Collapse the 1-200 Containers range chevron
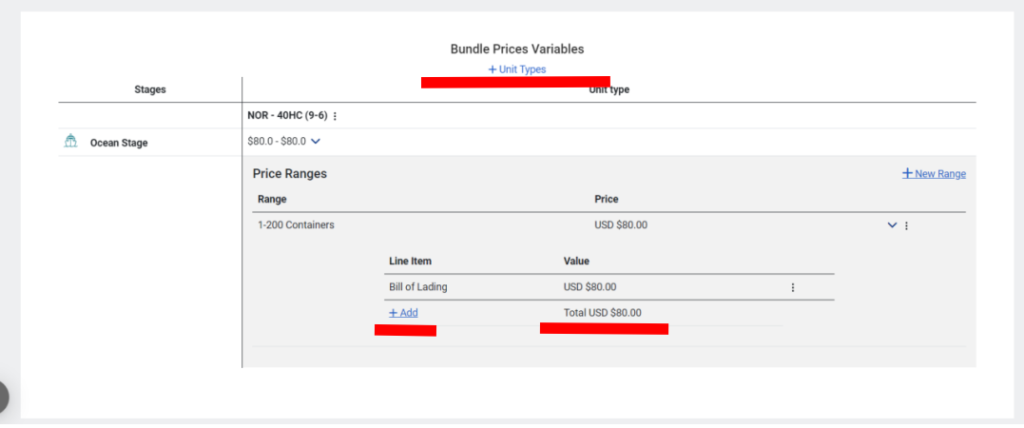1024x428 pixels. pyautogui.click(x=892, y=225)
